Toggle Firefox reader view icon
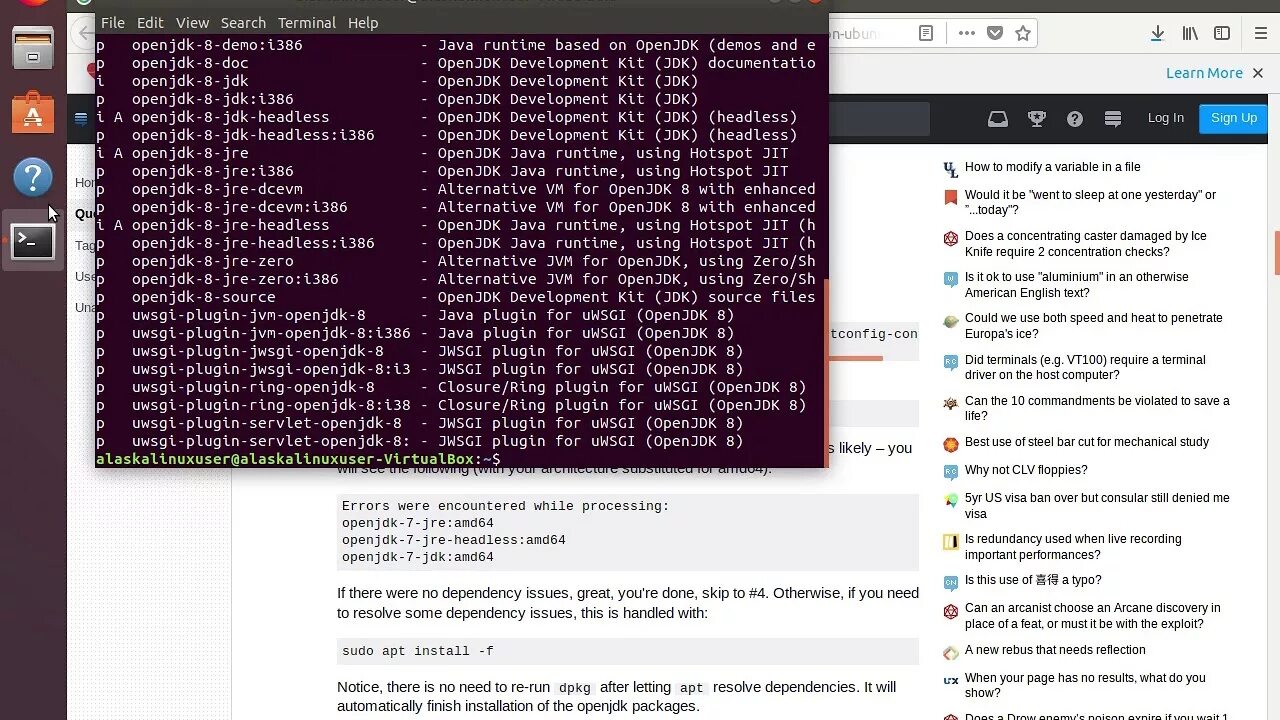Image resolution: width=1280 pixels, height=720 pixels. [x=927, y=33]
